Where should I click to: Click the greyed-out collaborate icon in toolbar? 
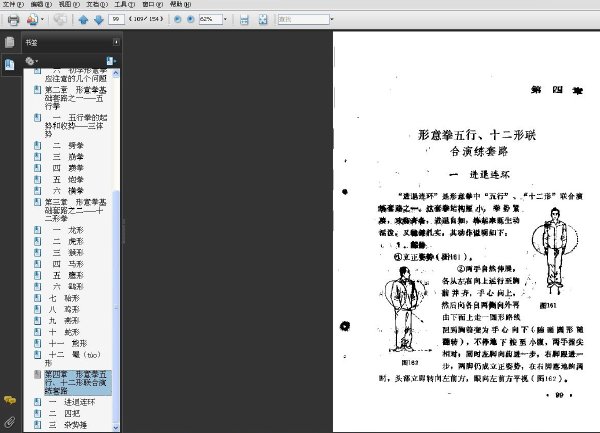click(x=60, y=19)
